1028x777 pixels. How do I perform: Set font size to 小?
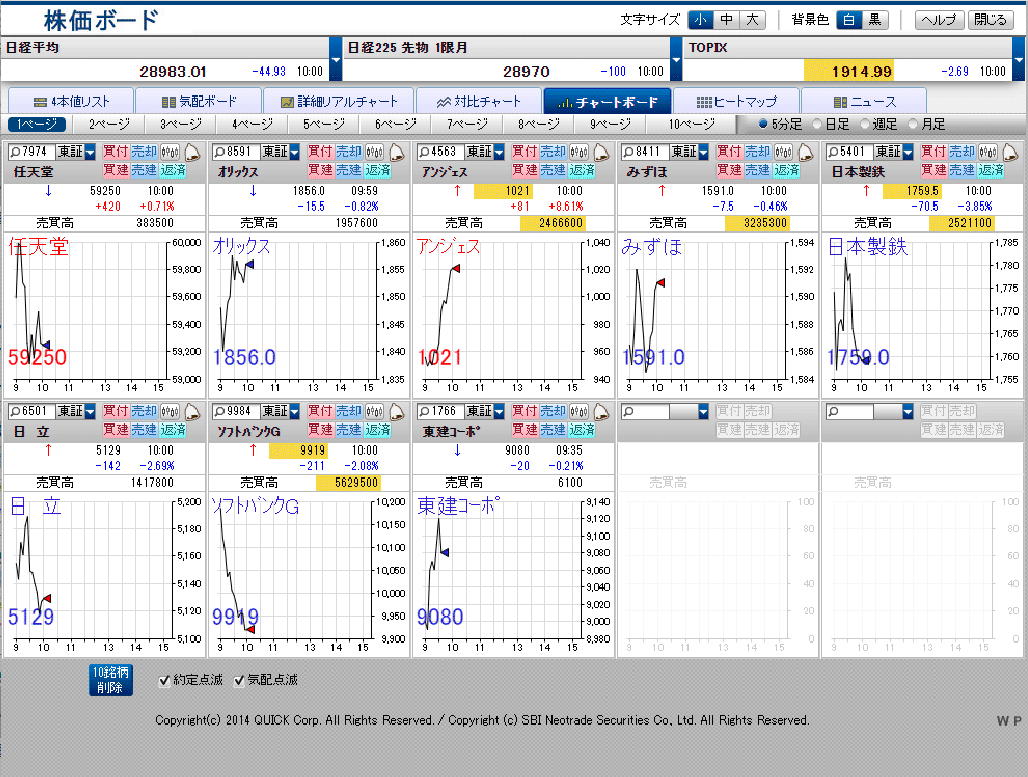700,20
